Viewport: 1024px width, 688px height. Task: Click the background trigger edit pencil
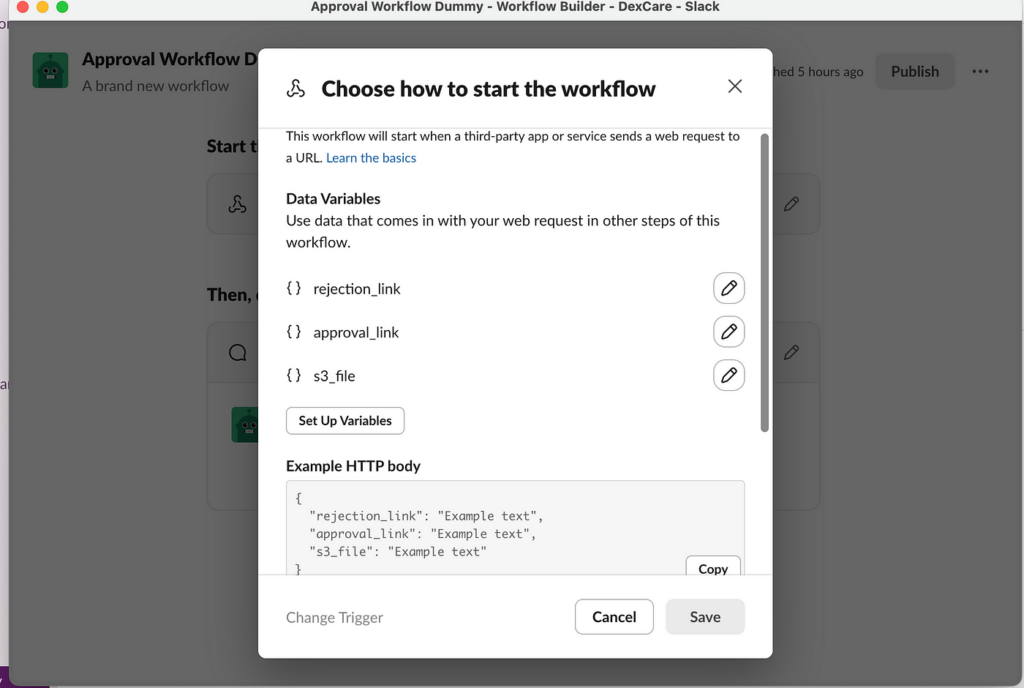tap(792, 204)
